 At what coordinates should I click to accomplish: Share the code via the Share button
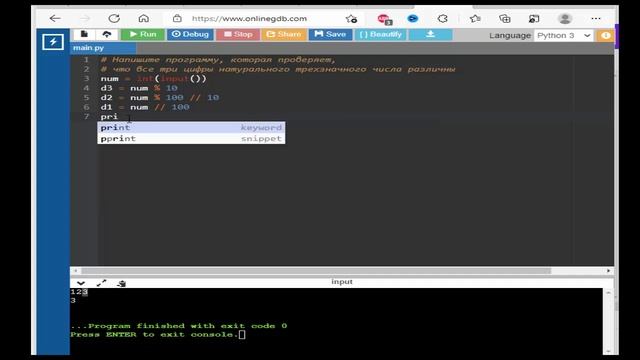284,34
